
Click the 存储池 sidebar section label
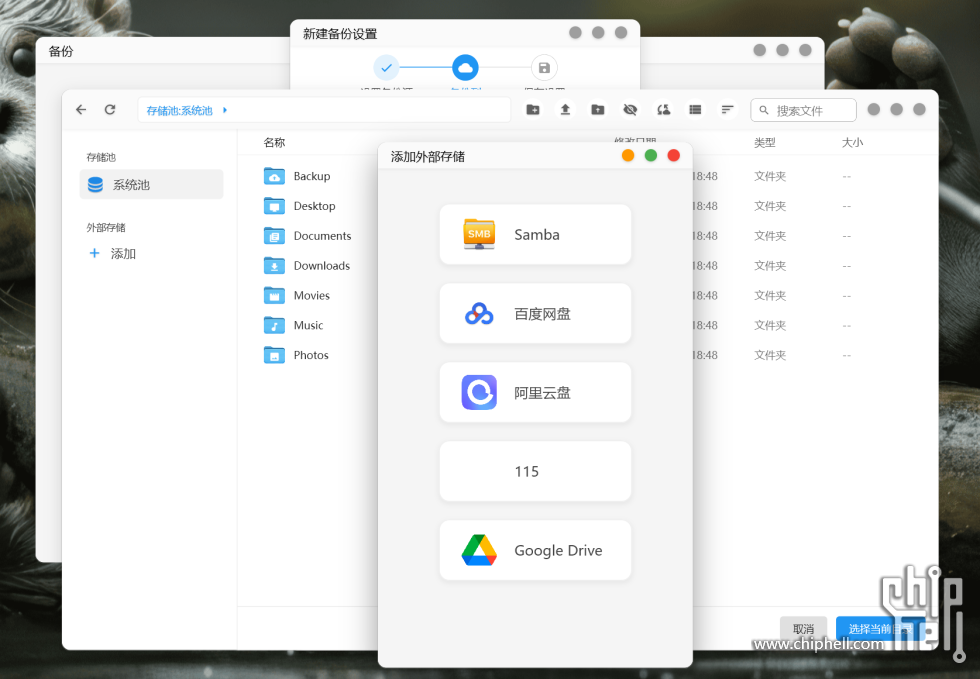click(x=101, y=158)
